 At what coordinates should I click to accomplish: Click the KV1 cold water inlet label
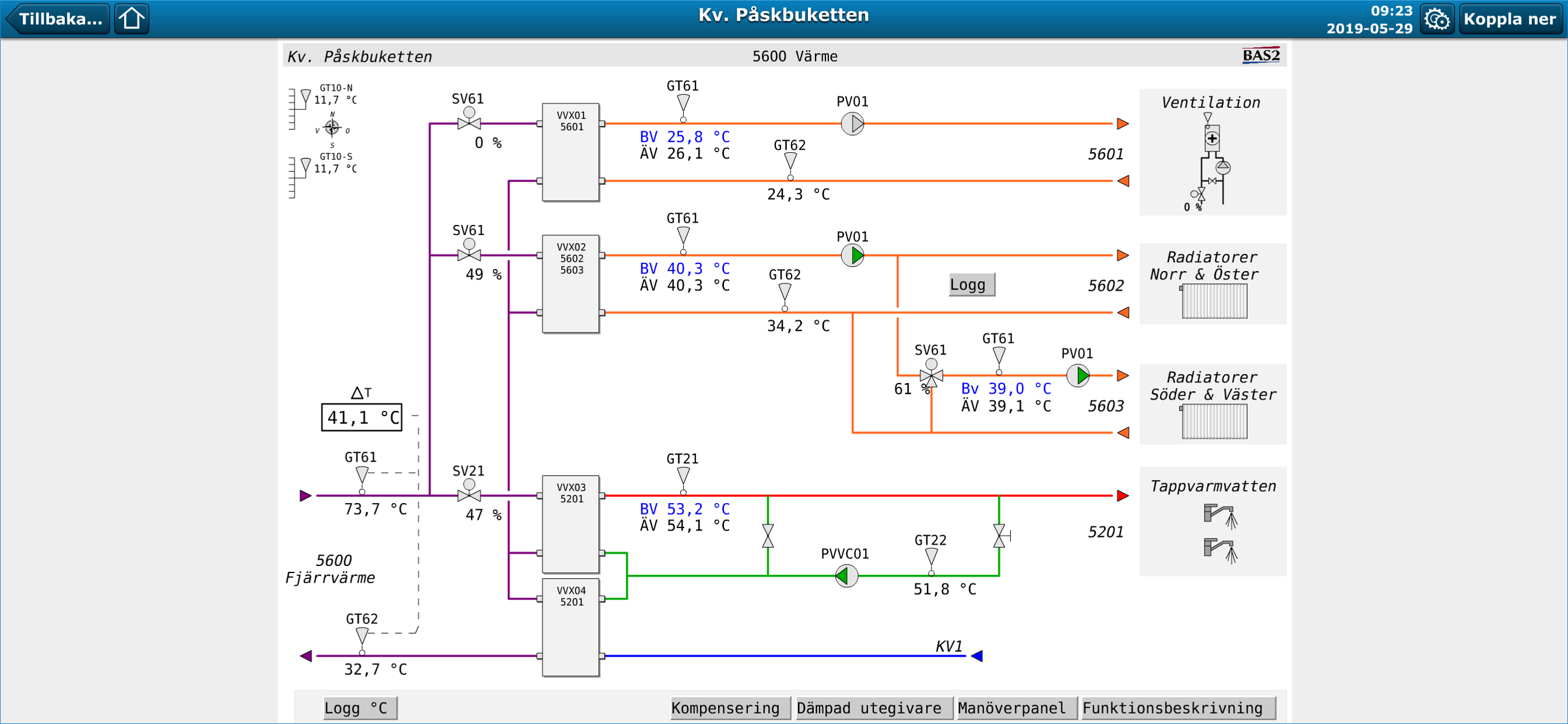(949, 646)
